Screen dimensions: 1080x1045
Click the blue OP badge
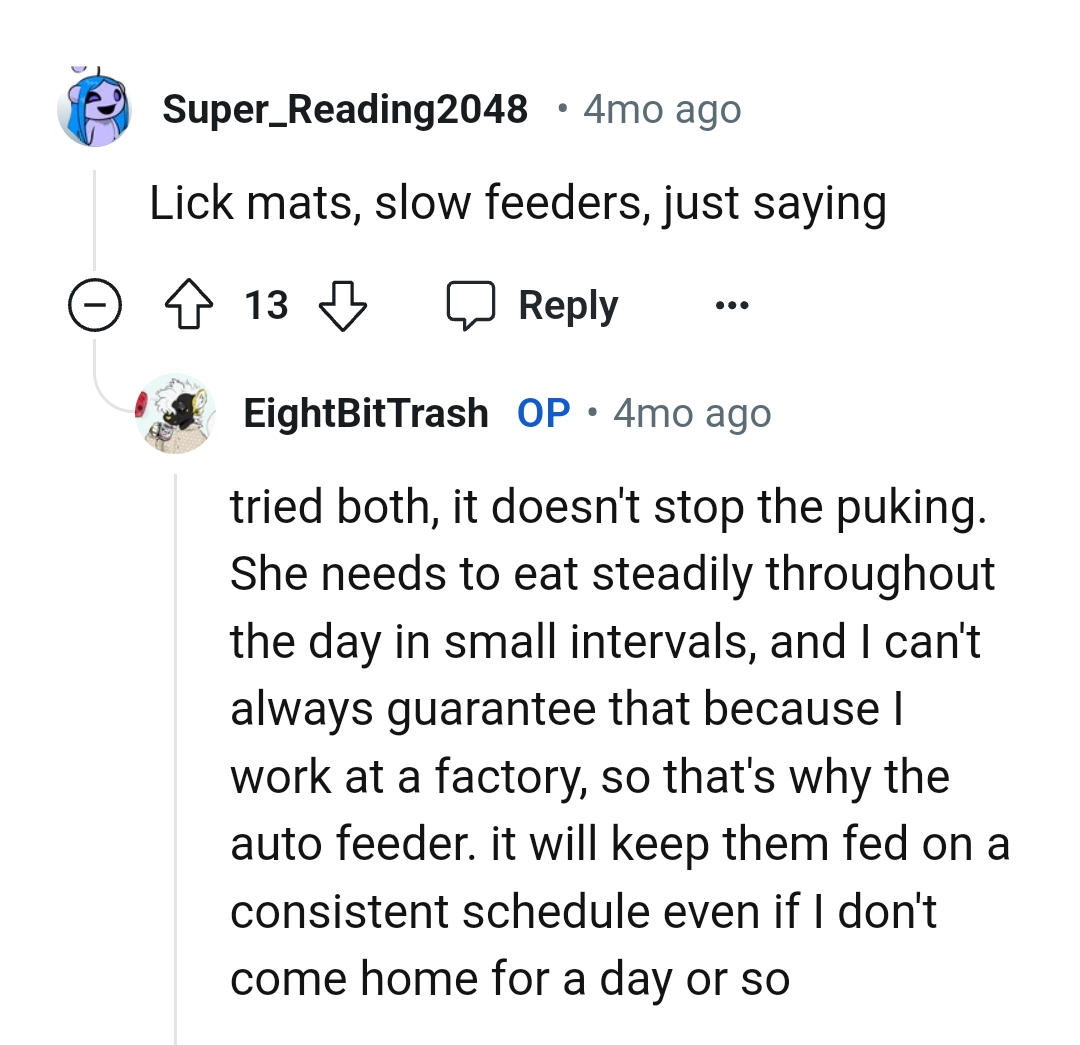(544, 413)
